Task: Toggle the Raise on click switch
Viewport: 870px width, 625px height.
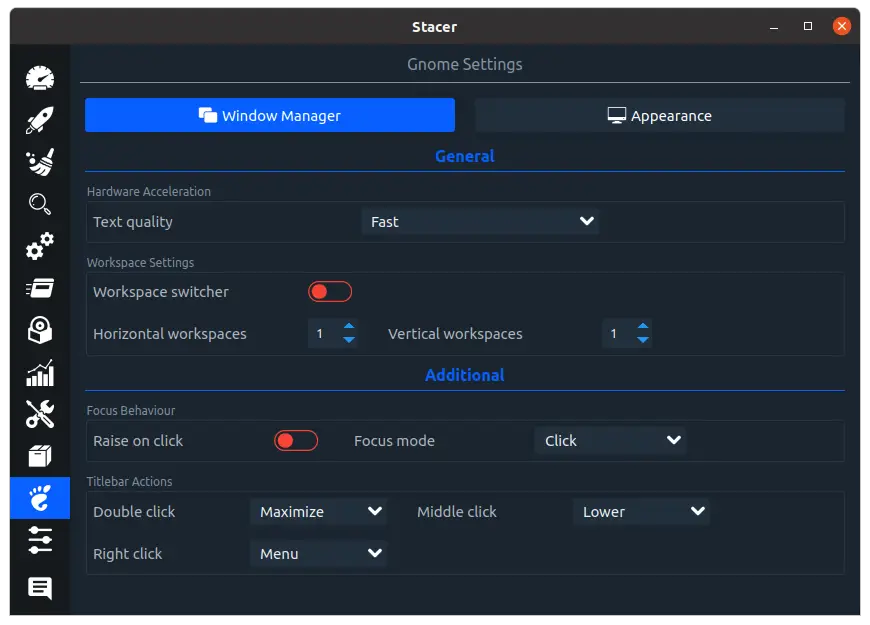Action: [296, 441]
